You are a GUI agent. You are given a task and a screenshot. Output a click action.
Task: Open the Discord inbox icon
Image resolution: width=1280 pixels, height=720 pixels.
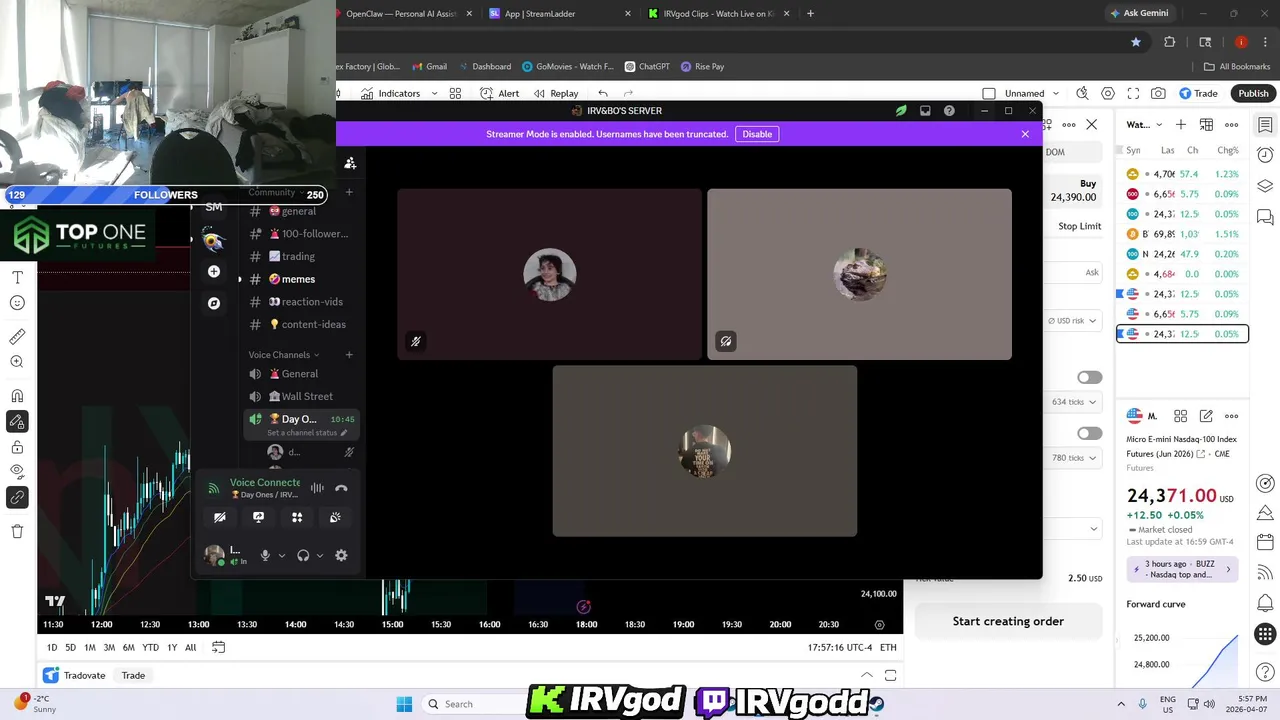tap(925, 111)
